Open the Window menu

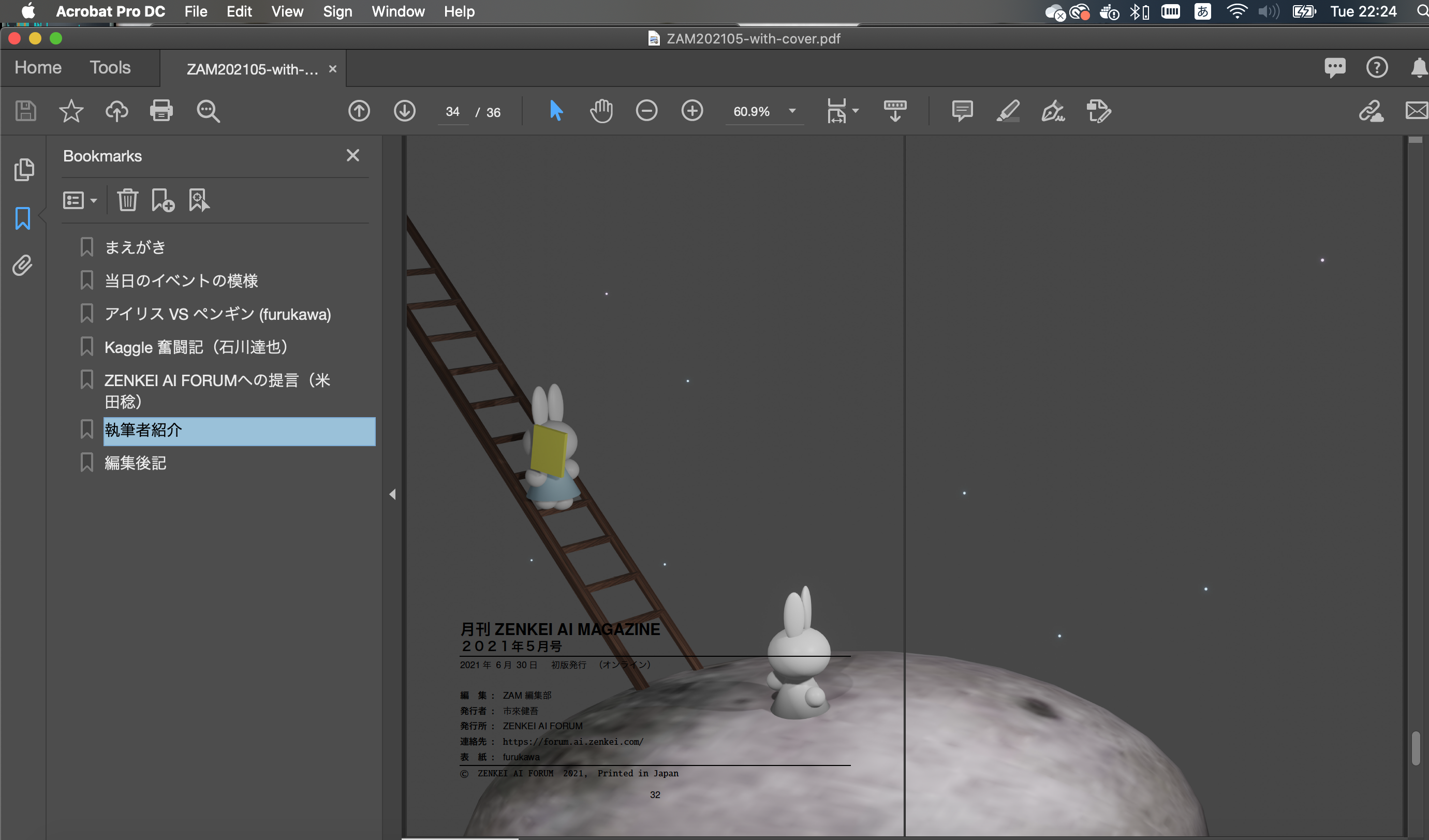coord(398,11)
